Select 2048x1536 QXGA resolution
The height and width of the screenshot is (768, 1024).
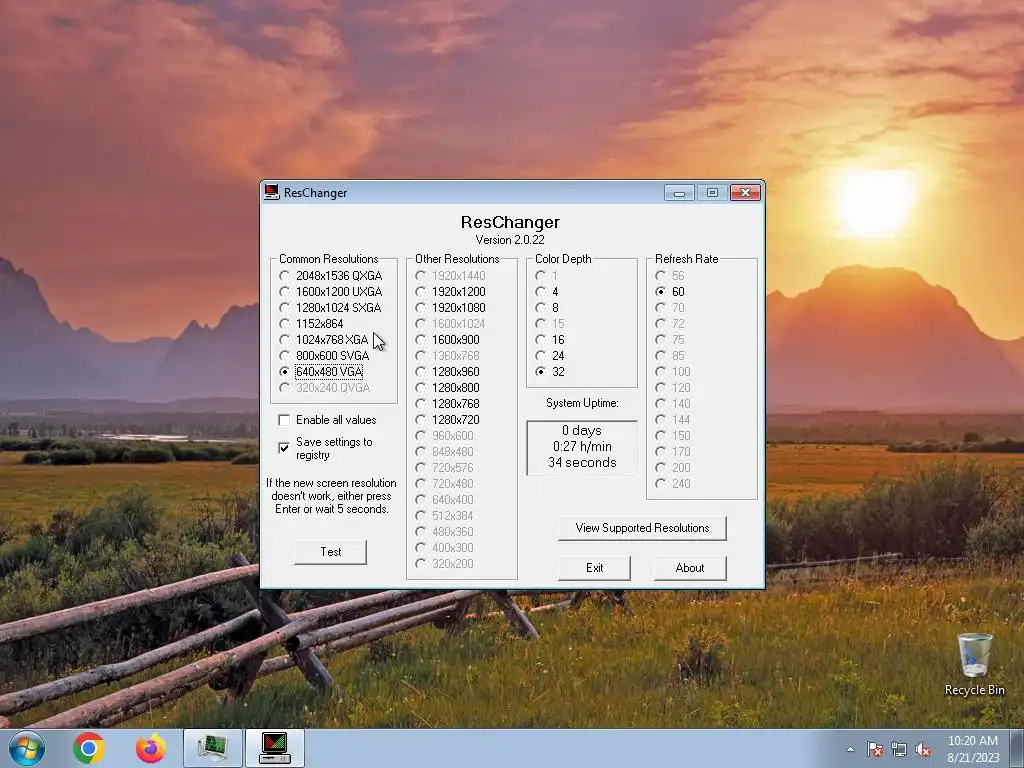tap(332, 276)
